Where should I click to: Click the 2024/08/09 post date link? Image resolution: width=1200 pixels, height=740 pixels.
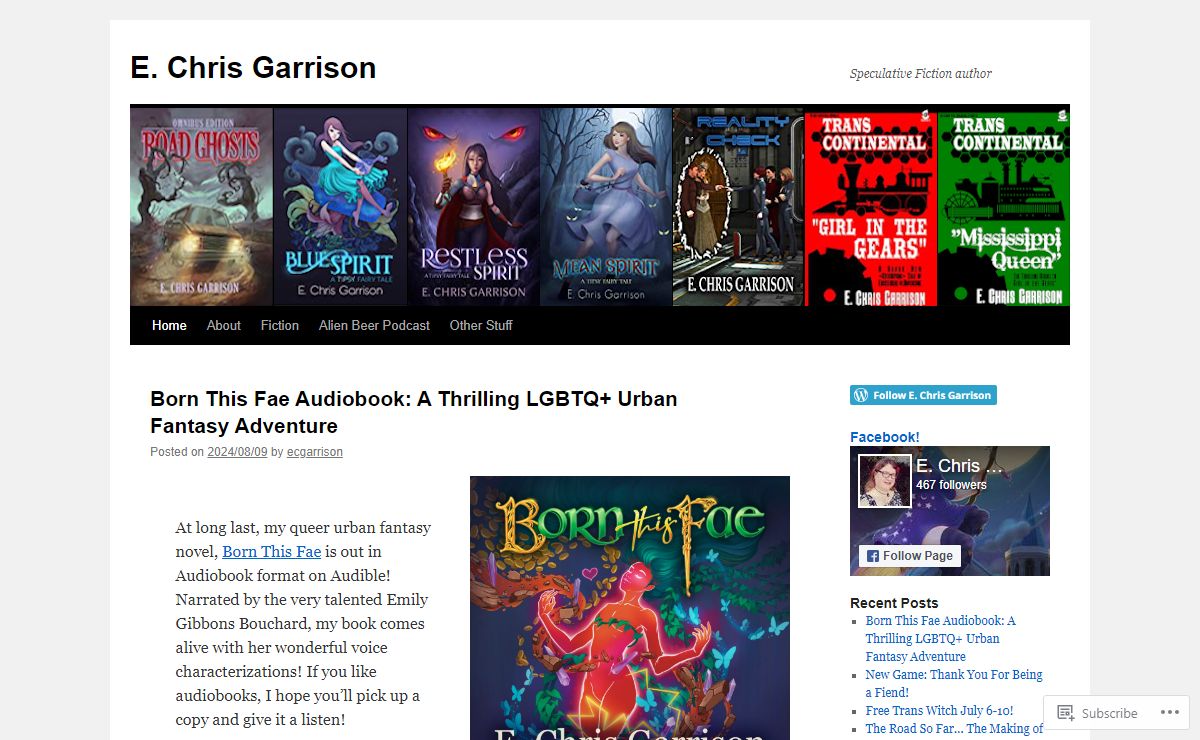coord(237,452)
